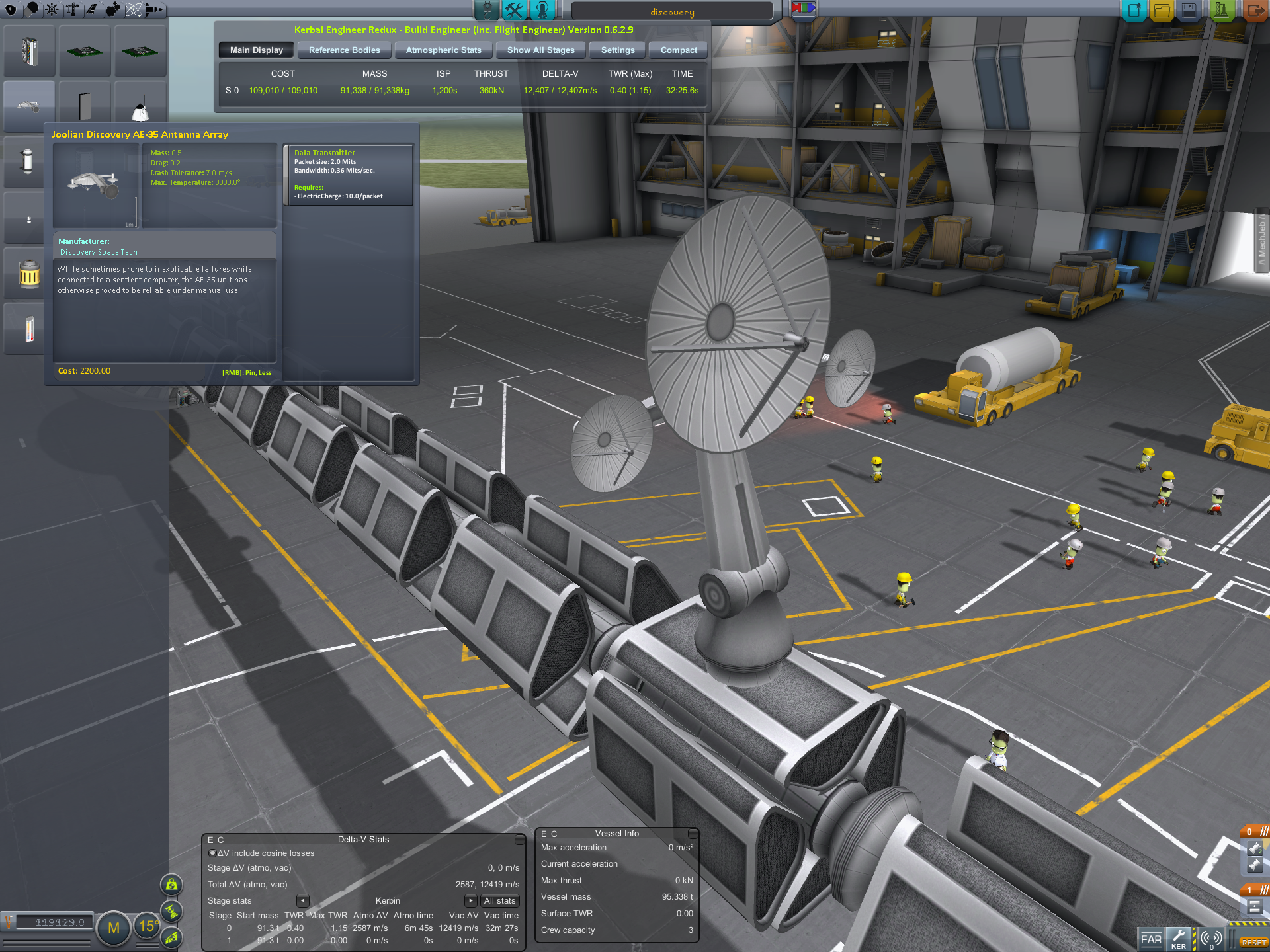Toggle Show All Stages

point(541,50)
